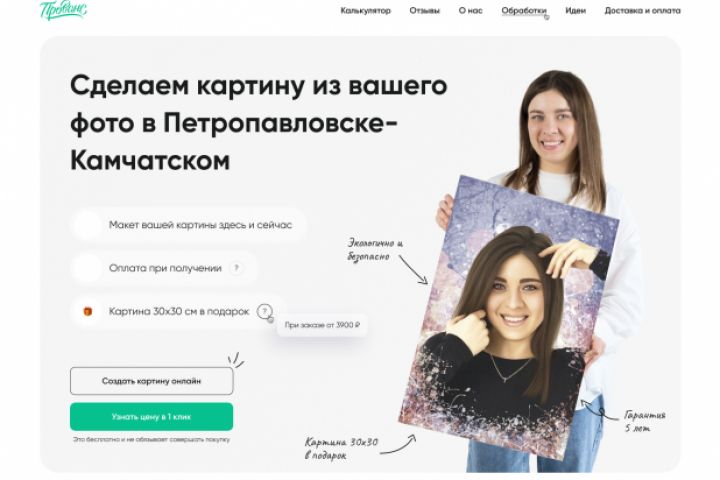Click the Гарантия 5 лет handwritten note
Image resolution: width=720 pixels, height=480 pixels.
(x=645, y=422)
